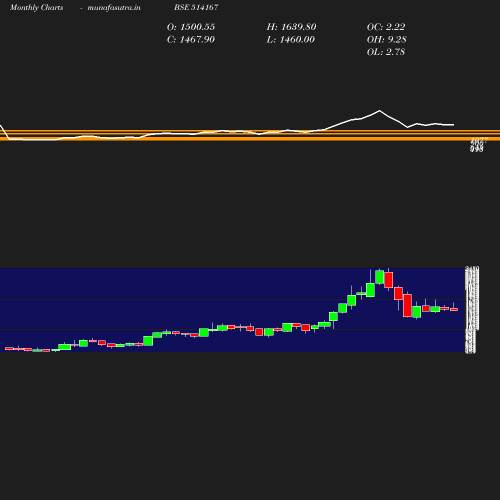Click the tallest green candlestick at the price peak
The width and height of the screenshot is (500, 500).
[x=380, y=277]
